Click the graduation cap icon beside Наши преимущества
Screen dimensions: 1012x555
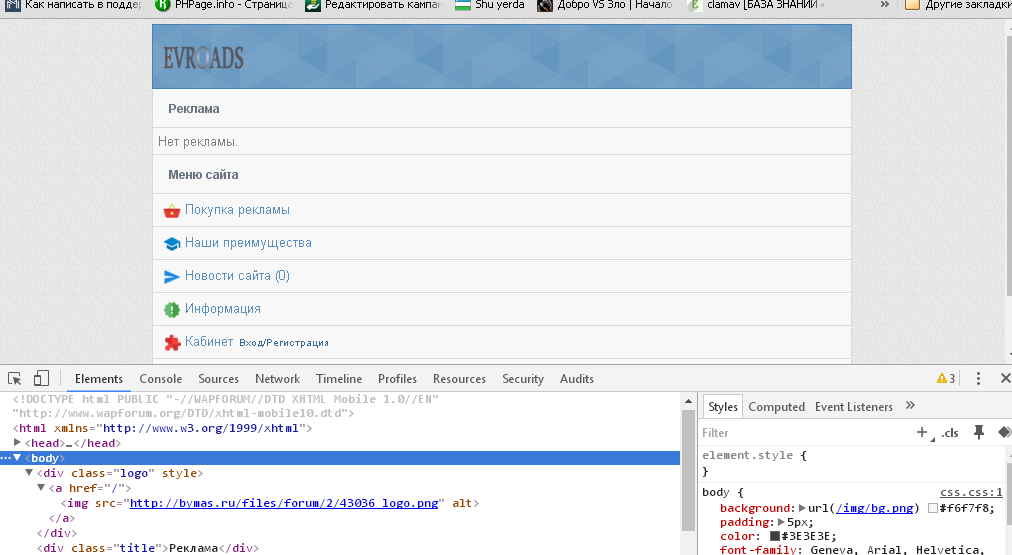pyautogui.click(x=171, y=244)
